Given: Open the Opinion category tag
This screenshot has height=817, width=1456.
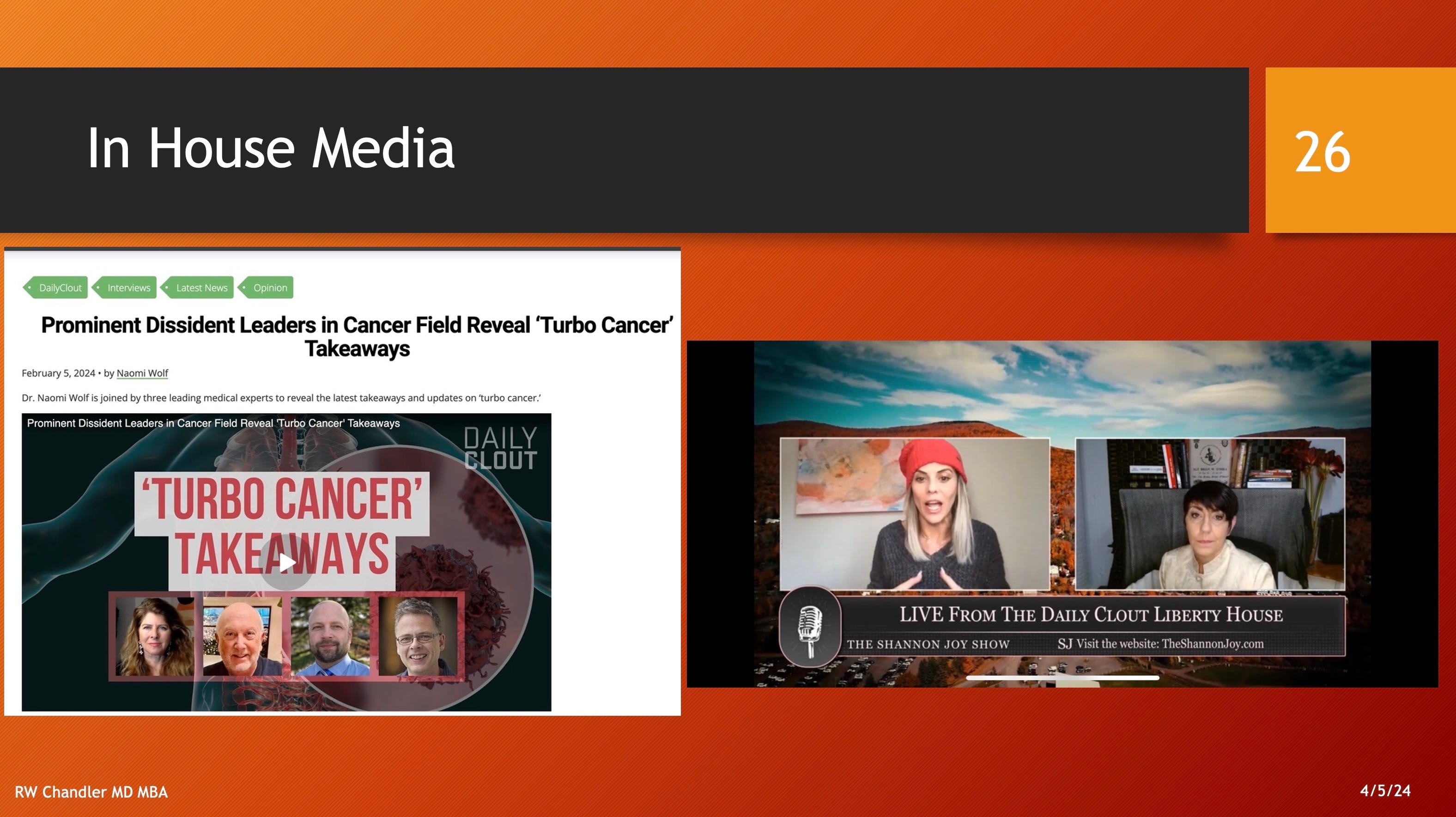Looking at the screenshot, I should (x=266, y=287).
